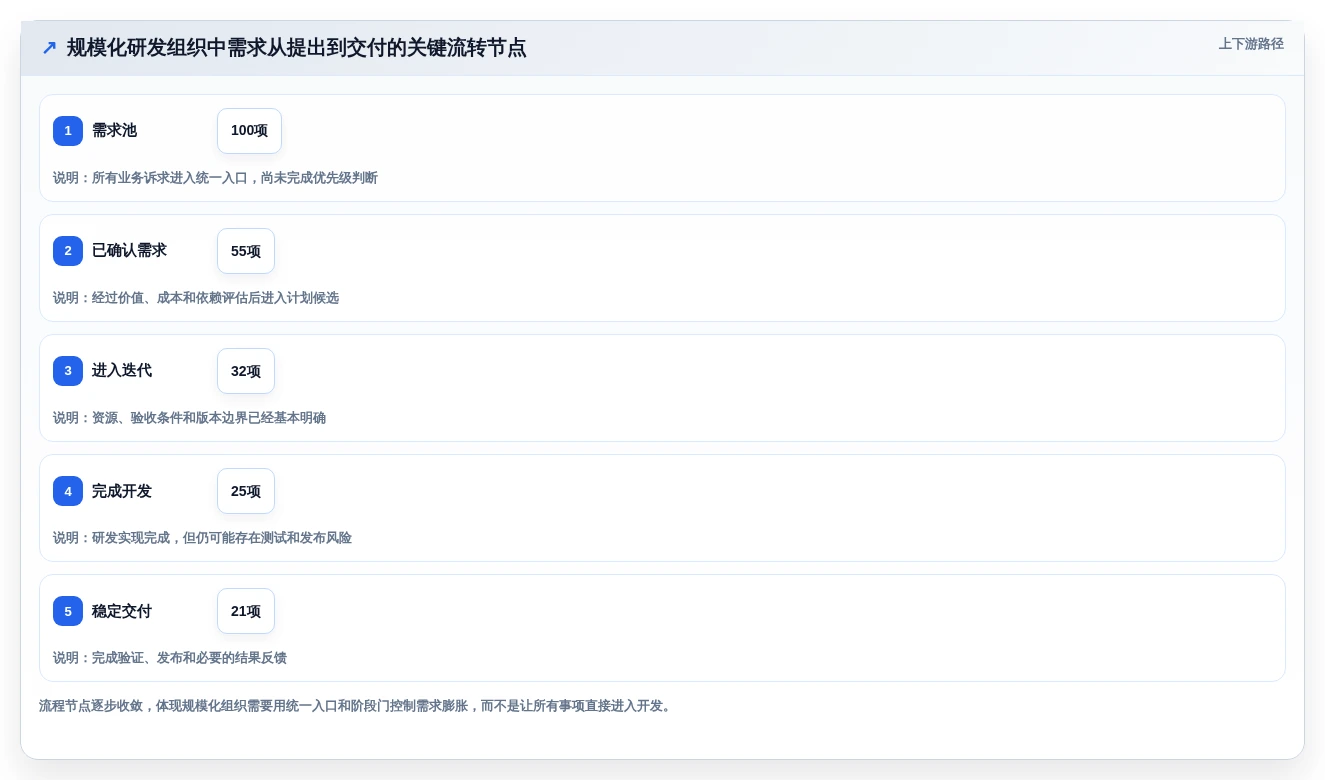Click the 32项 count chip
This screenshot has height=780, width=1325.
pyautogui.click(x=246, y=371)
